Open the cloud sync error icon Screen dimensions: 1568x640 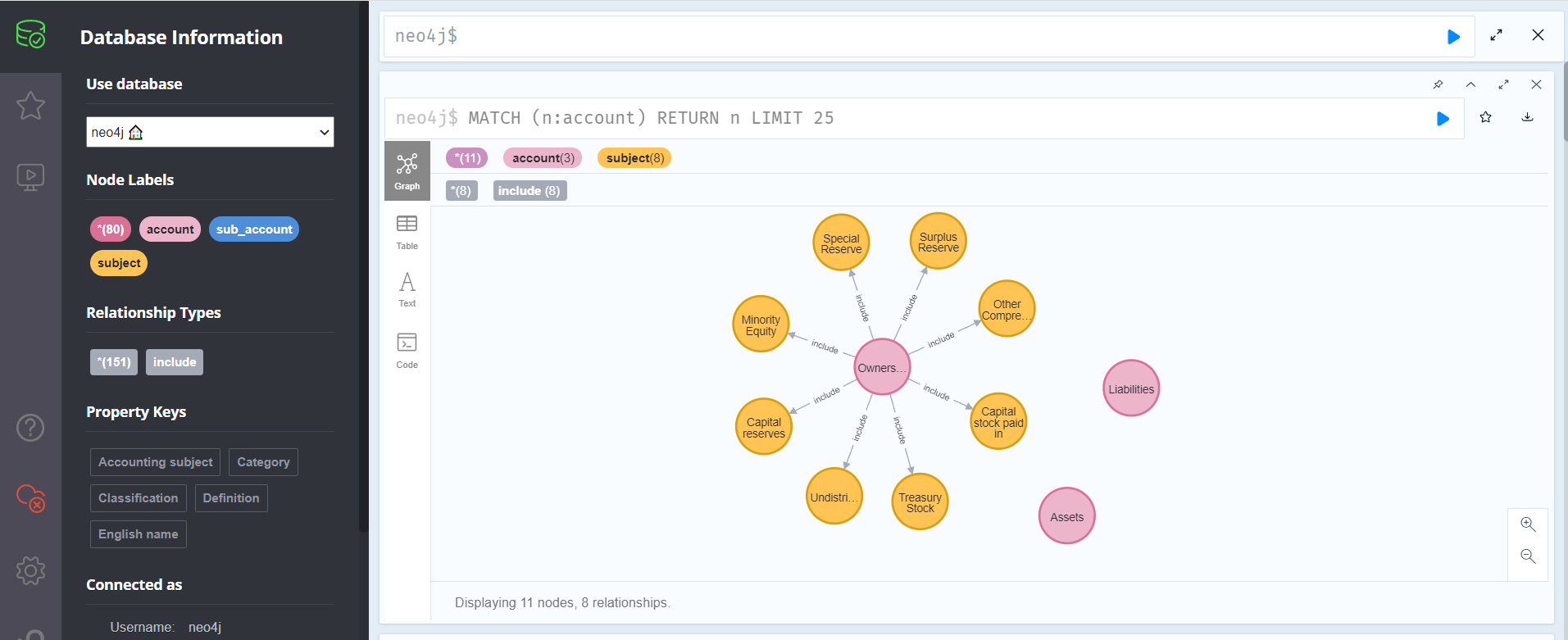(30, 498)
